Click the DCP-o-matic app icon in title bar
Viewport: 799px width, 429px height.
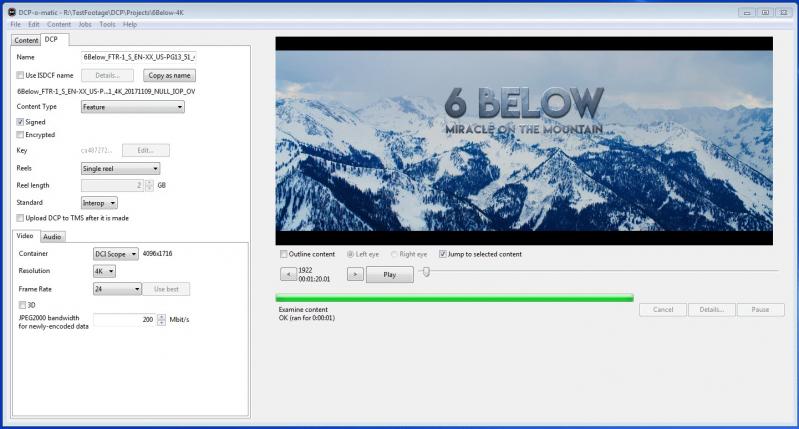tap(12, 12)
